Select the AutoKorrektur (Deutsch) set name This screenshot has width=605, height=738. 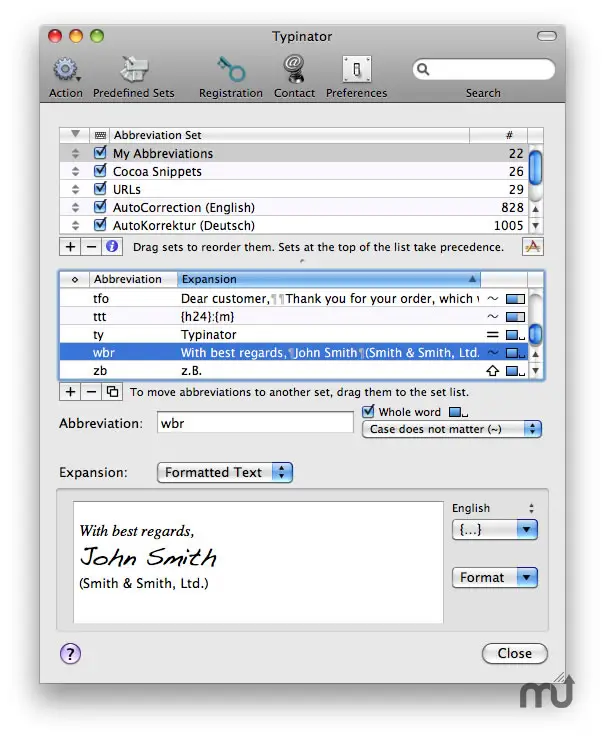(x=184, y=225)
